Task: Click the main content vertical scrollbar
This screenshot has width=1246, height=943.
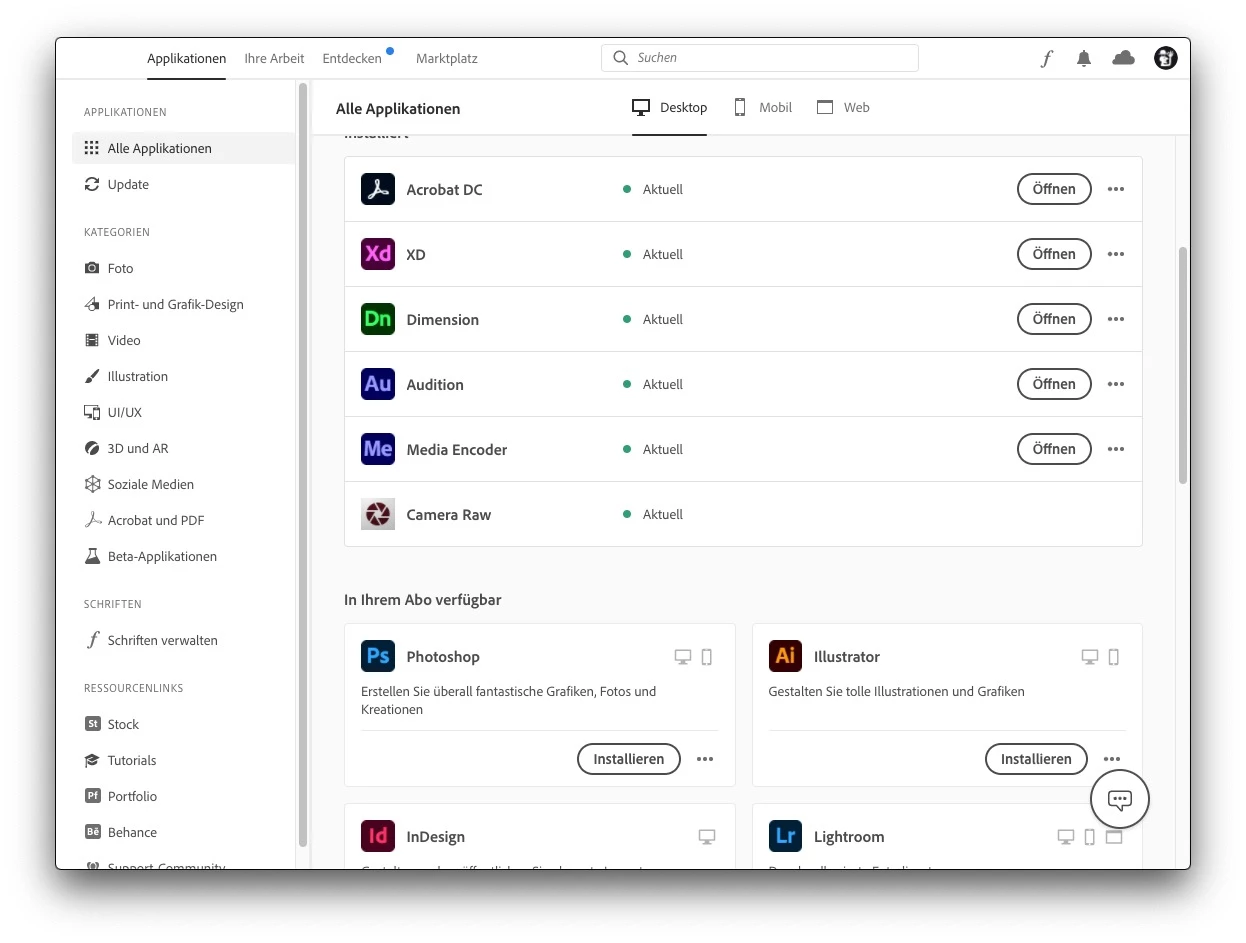Action: pyautogui.click(x=1183, y=365)
